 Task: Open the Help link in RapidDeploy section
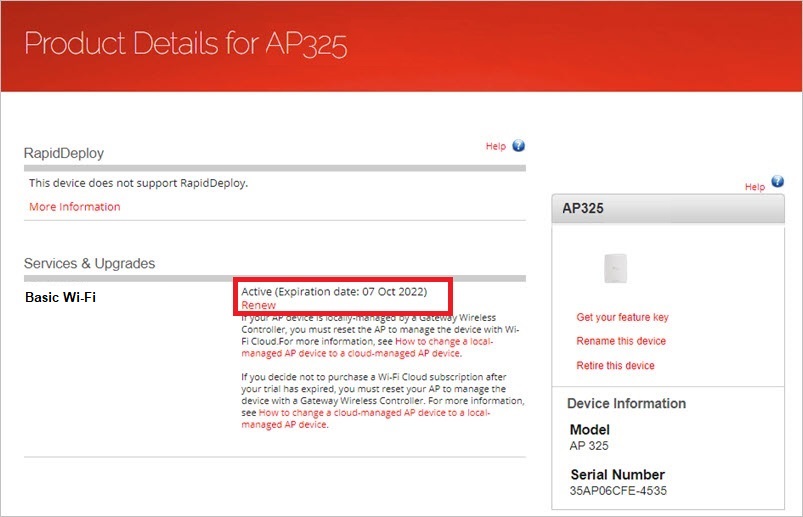coord(495,146)
